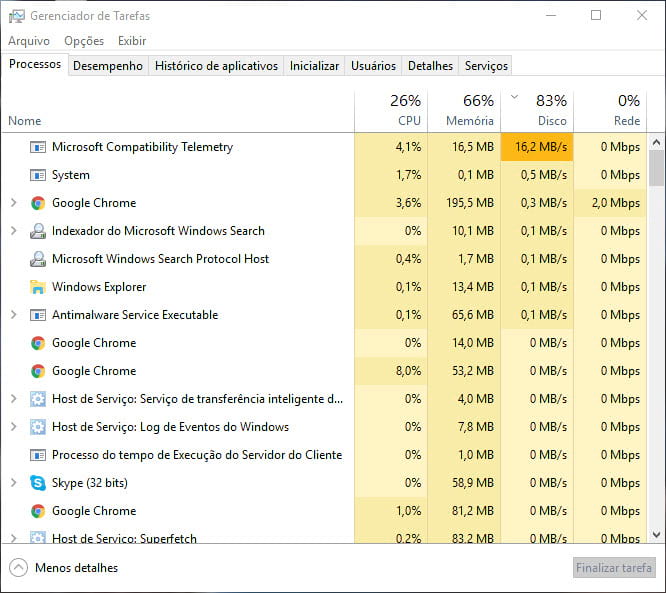
Task: Expand the Indexador do Microsoft Windows Search row
Action: 14,231
